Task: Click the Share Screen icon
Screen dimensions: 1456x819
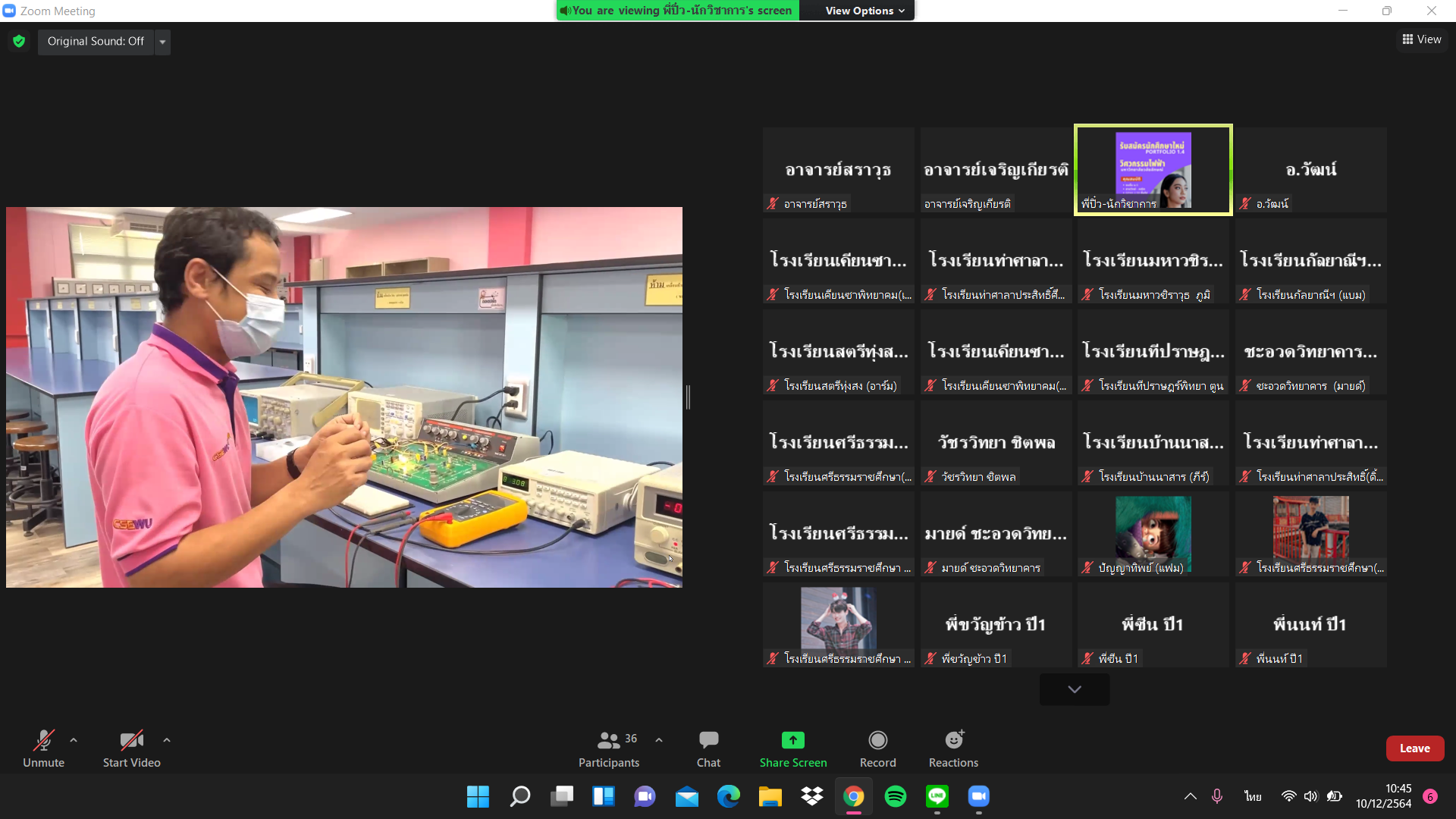Action: pyautogui.click(x=792, y=740)
